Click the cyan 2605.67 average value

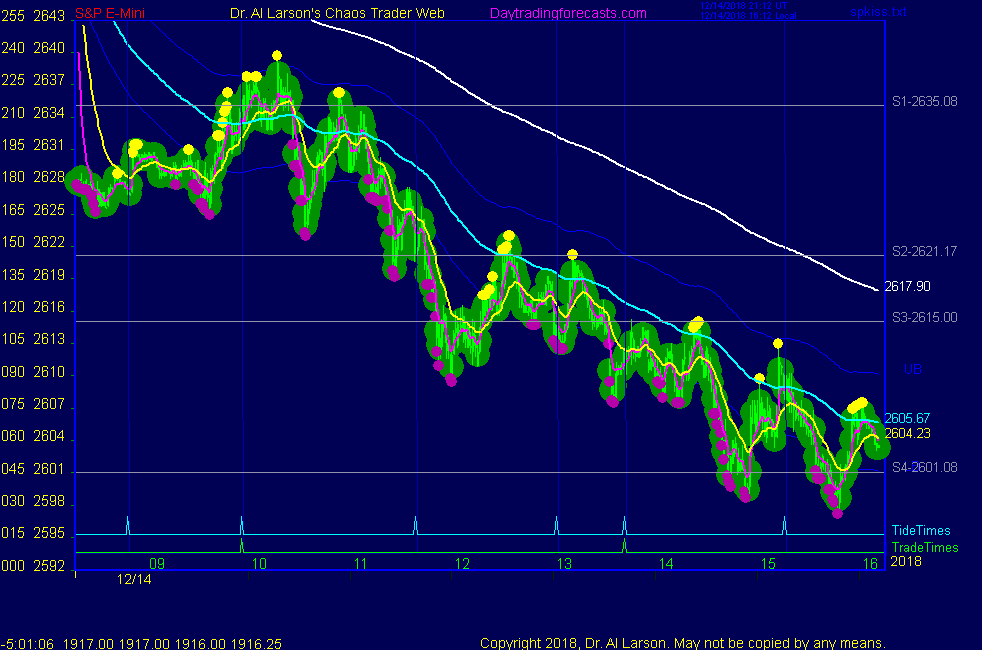click(x=907, y=418)
